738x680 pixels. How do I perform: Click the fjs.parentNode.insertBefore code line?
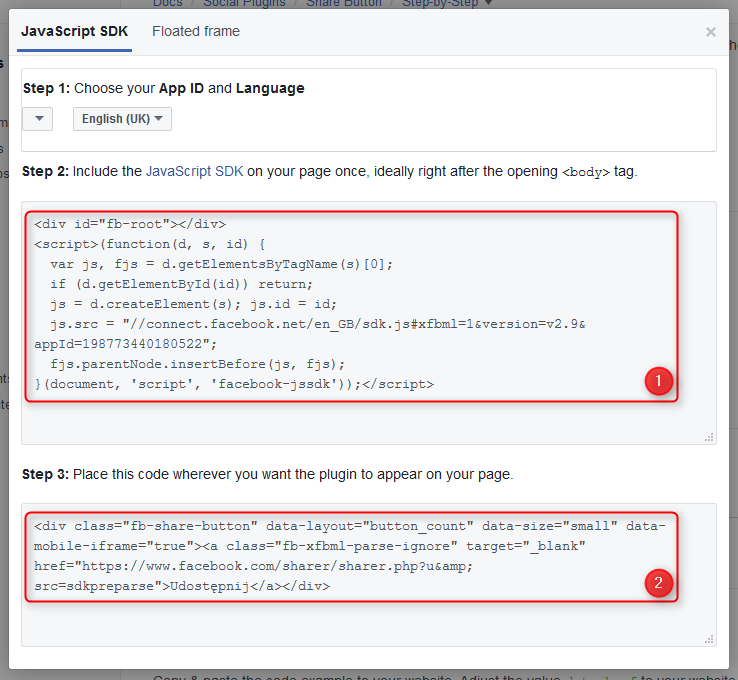tap(198, 364)
